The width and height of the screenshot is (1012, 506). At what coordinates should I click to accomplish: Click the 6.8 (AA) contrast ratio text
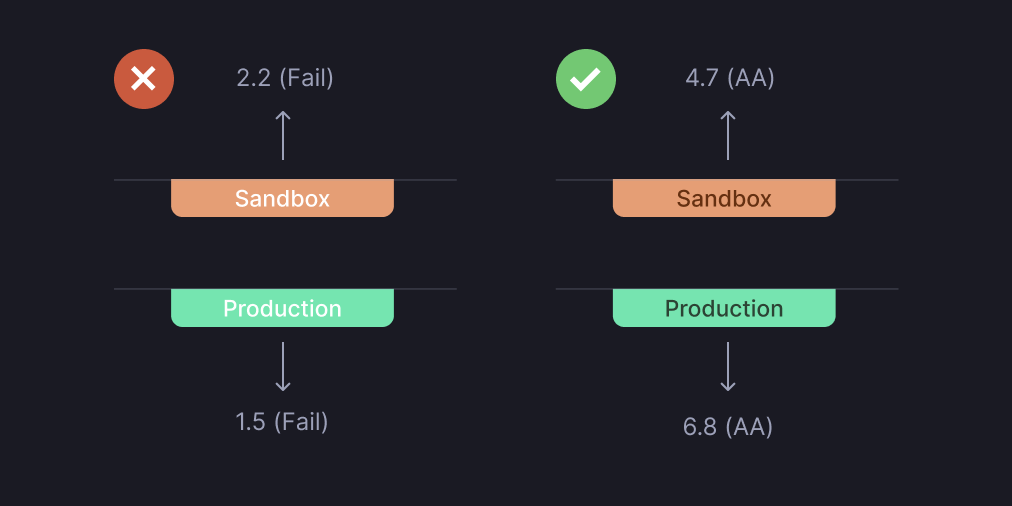(x=728, y=427)
